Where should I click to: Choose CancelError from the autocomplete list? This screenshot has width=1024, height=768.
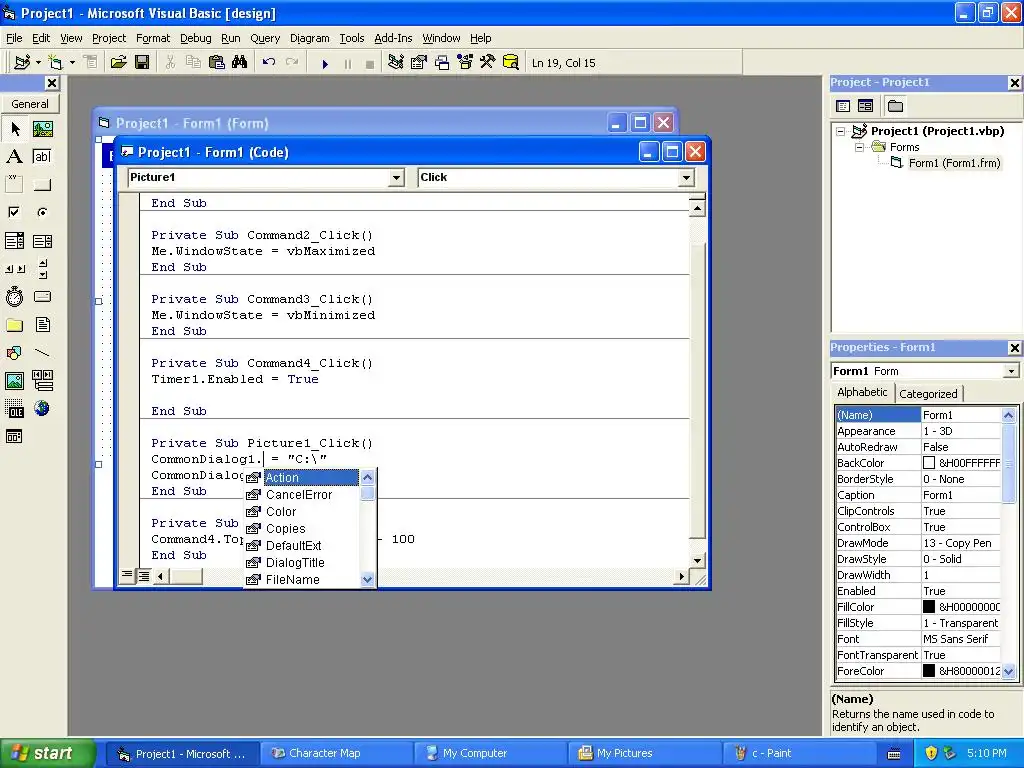point(299,494)
